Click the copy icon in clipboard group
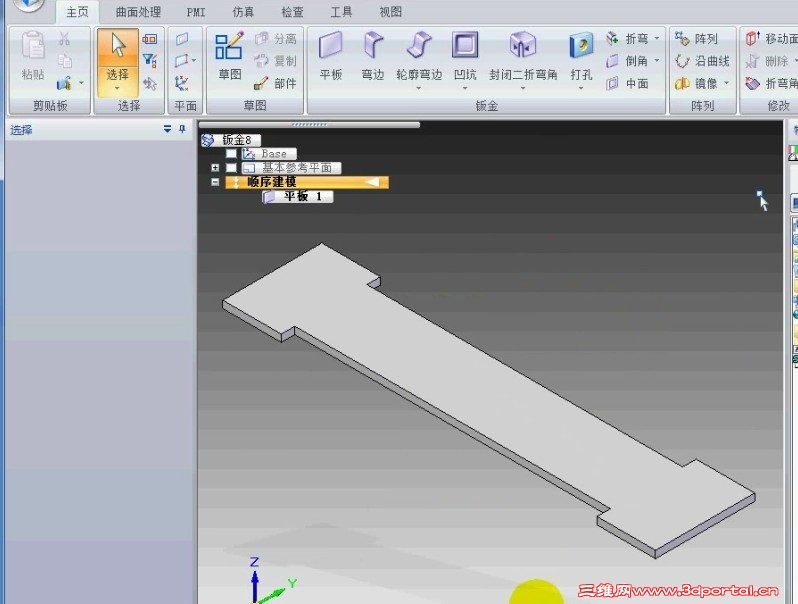The width and height of the screenshot is (798, 604). pyautogui.click(x=65, y=61)
